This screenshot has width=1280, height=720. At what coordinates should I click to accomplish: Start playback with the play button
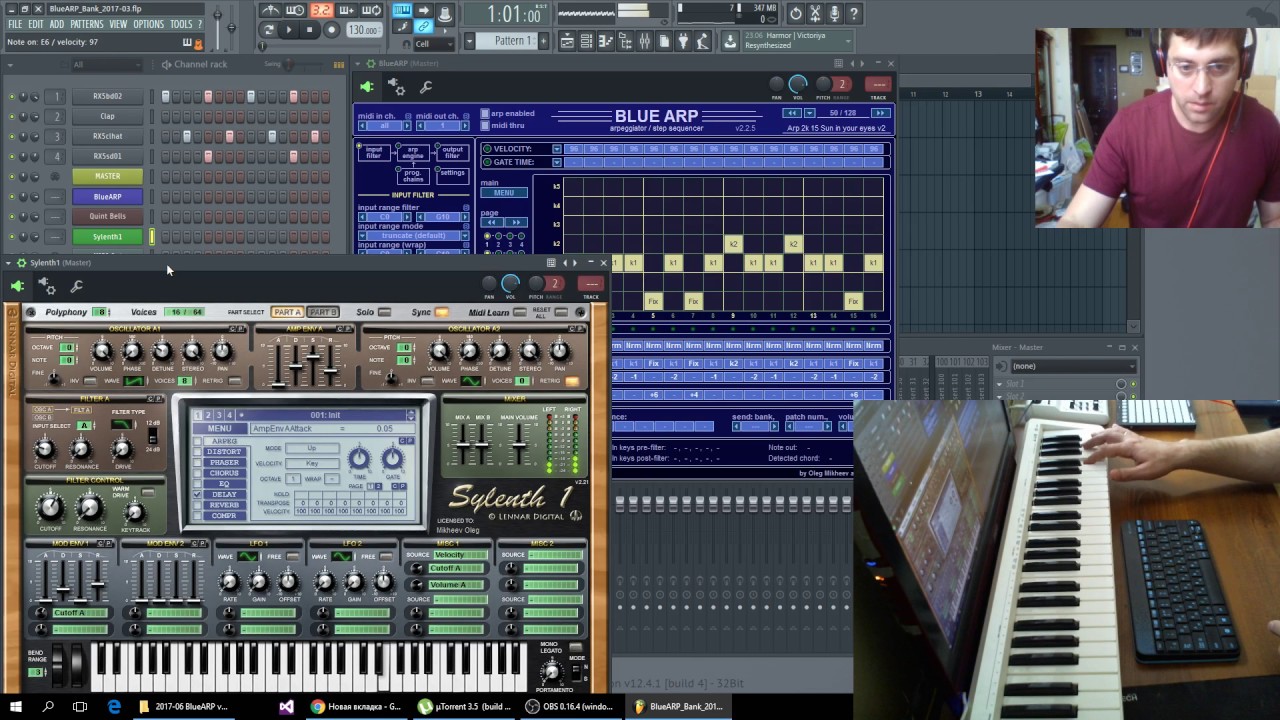pyautogui.click(x=289, y=30)
